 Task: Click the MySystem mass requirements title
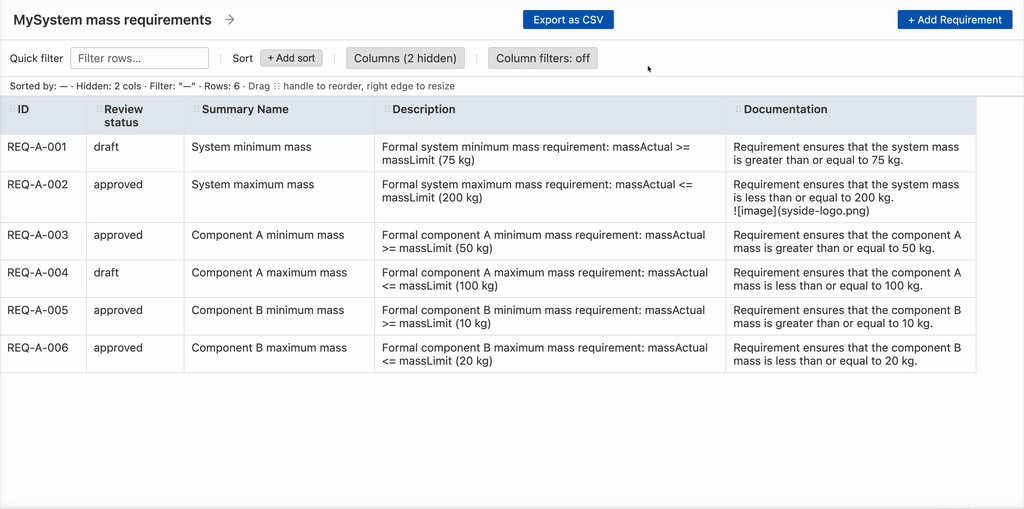click(112, 20)
